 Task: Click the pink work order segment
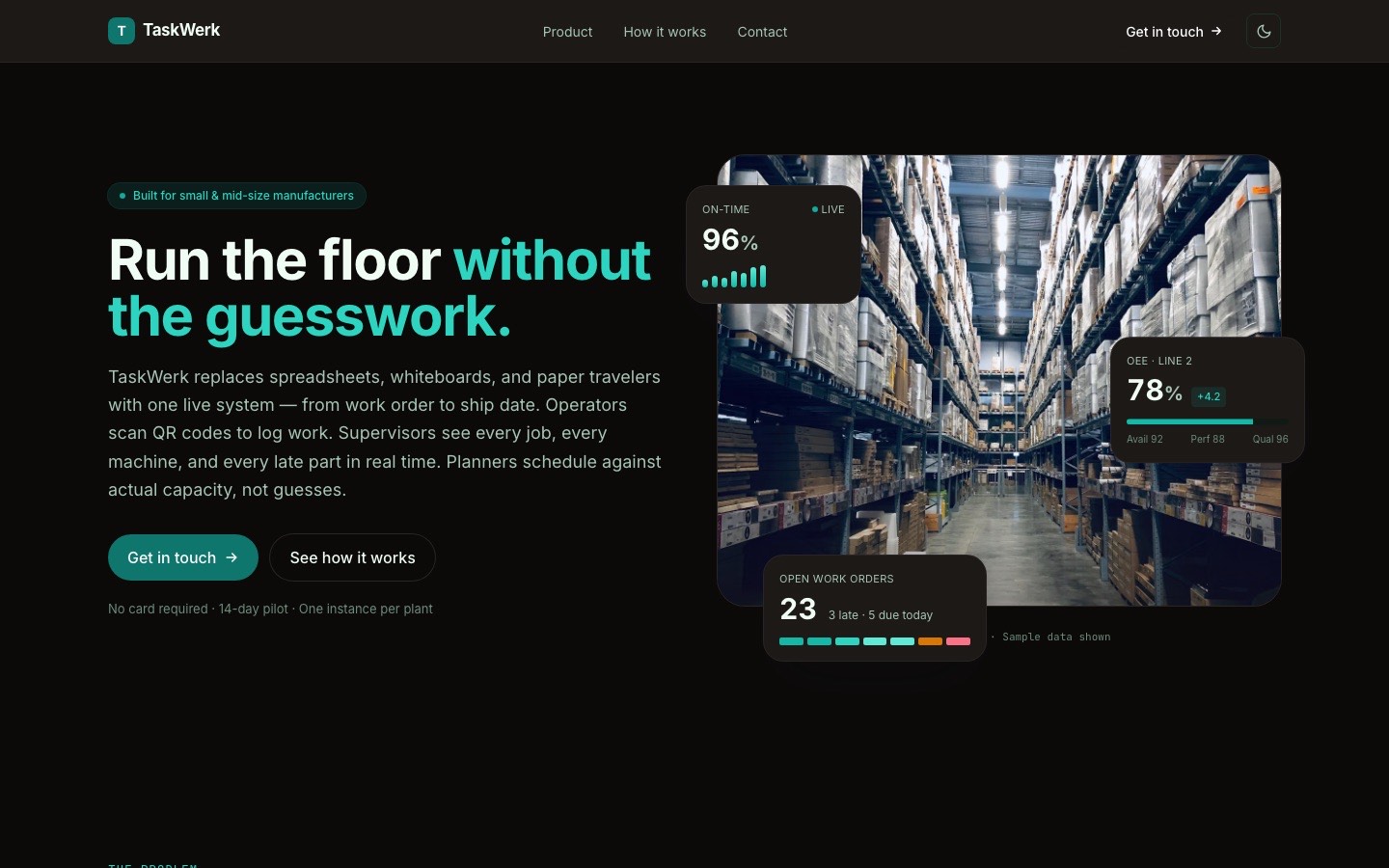tap(958, 641)
